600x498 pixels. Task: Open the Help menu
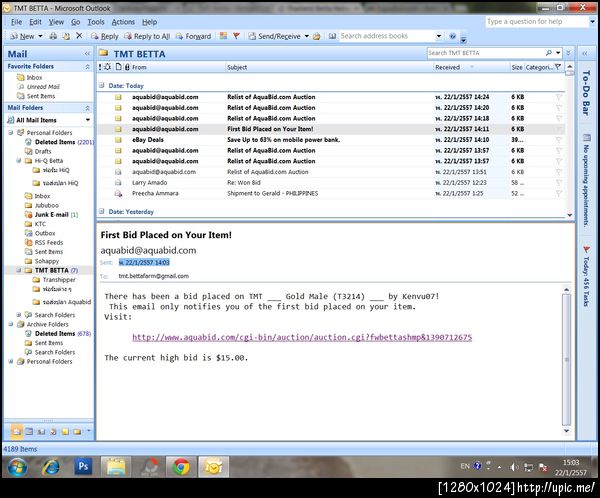click(x=150, y=22)
